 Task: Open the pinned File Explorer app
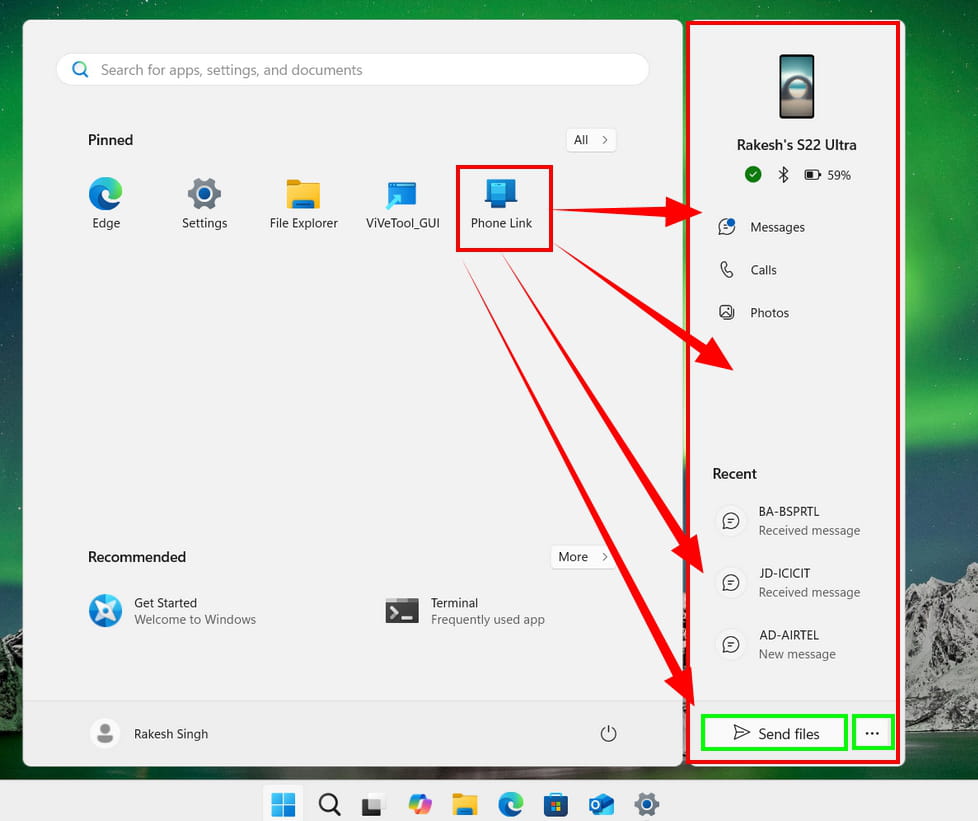(303, 204)
